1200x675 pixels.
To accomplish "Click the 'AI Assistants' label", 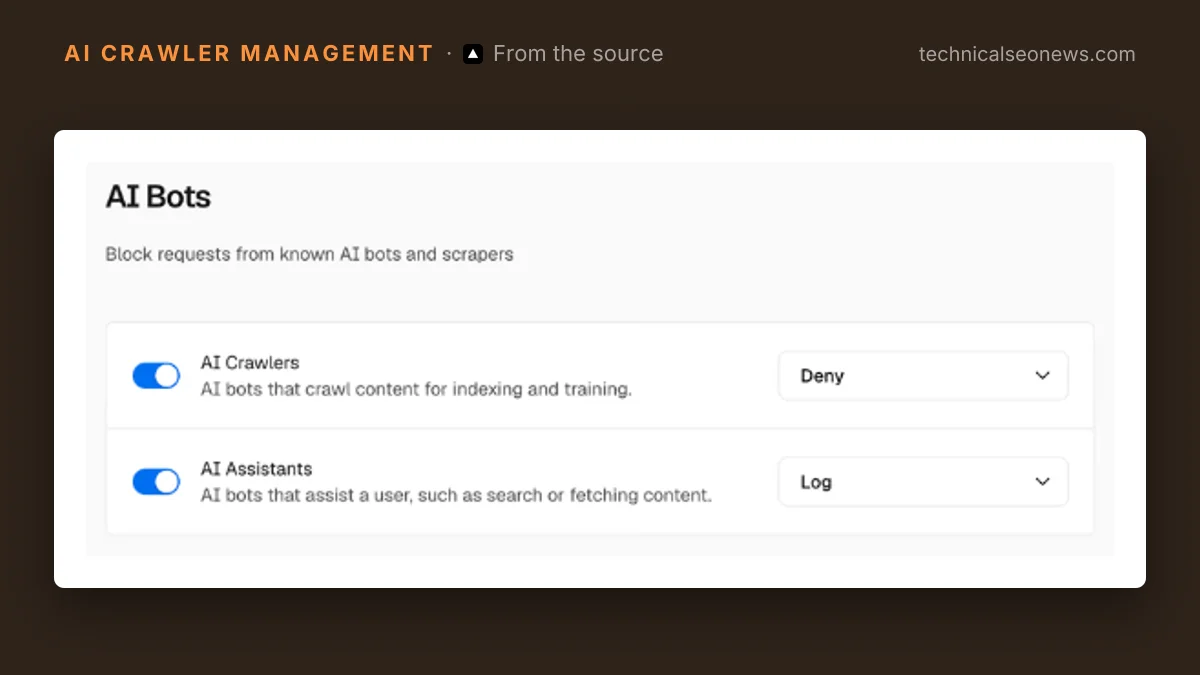I will 256,468.
